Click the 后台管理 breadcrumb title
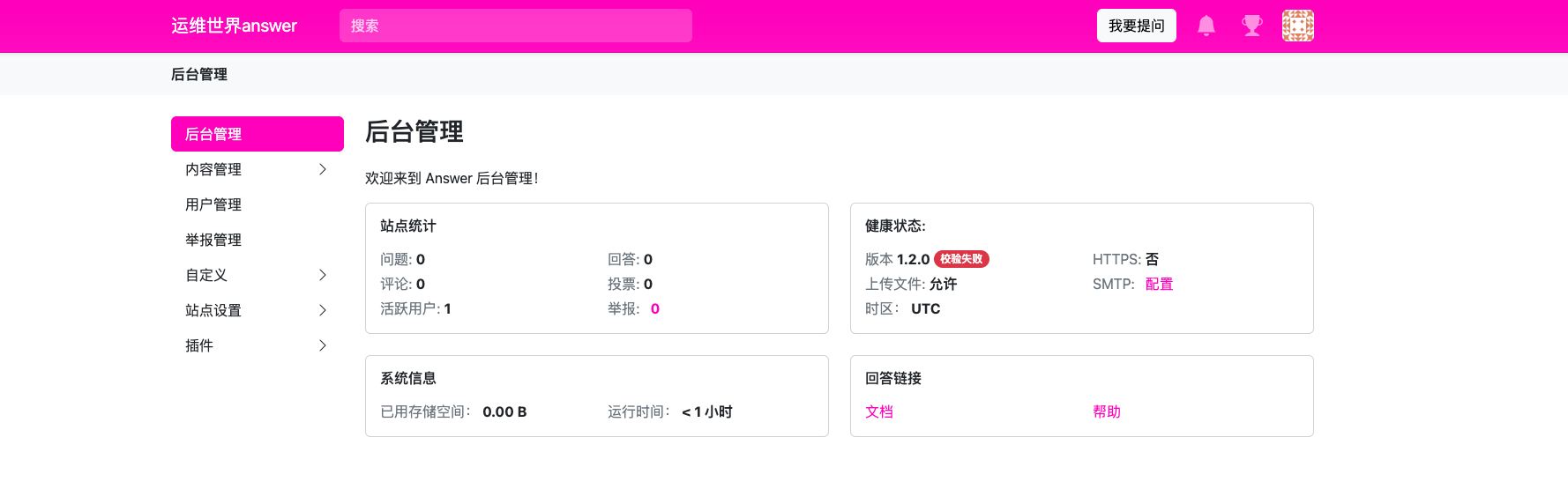The image size is (1568, 504). (x=199, y=75)
